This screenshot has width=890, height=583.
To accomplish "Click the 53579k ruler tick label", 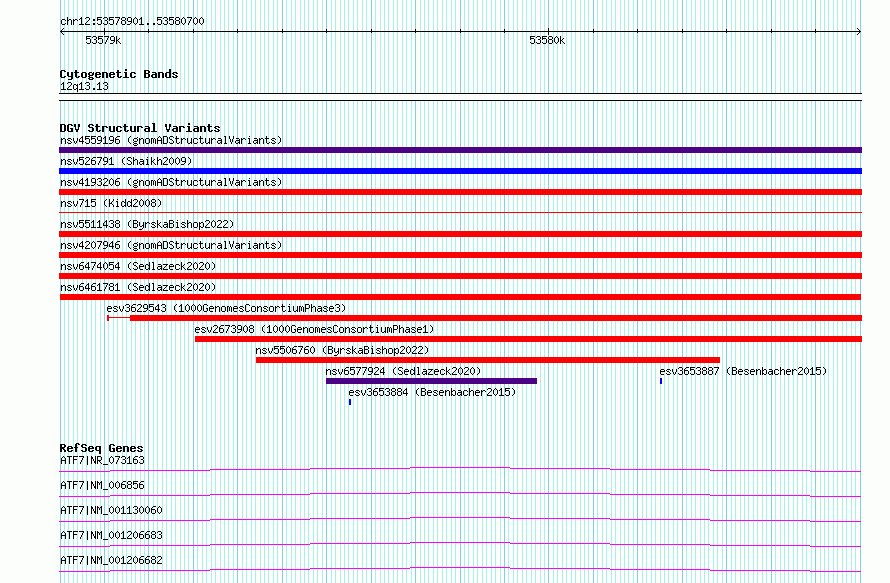I will [x=103, y=40].
